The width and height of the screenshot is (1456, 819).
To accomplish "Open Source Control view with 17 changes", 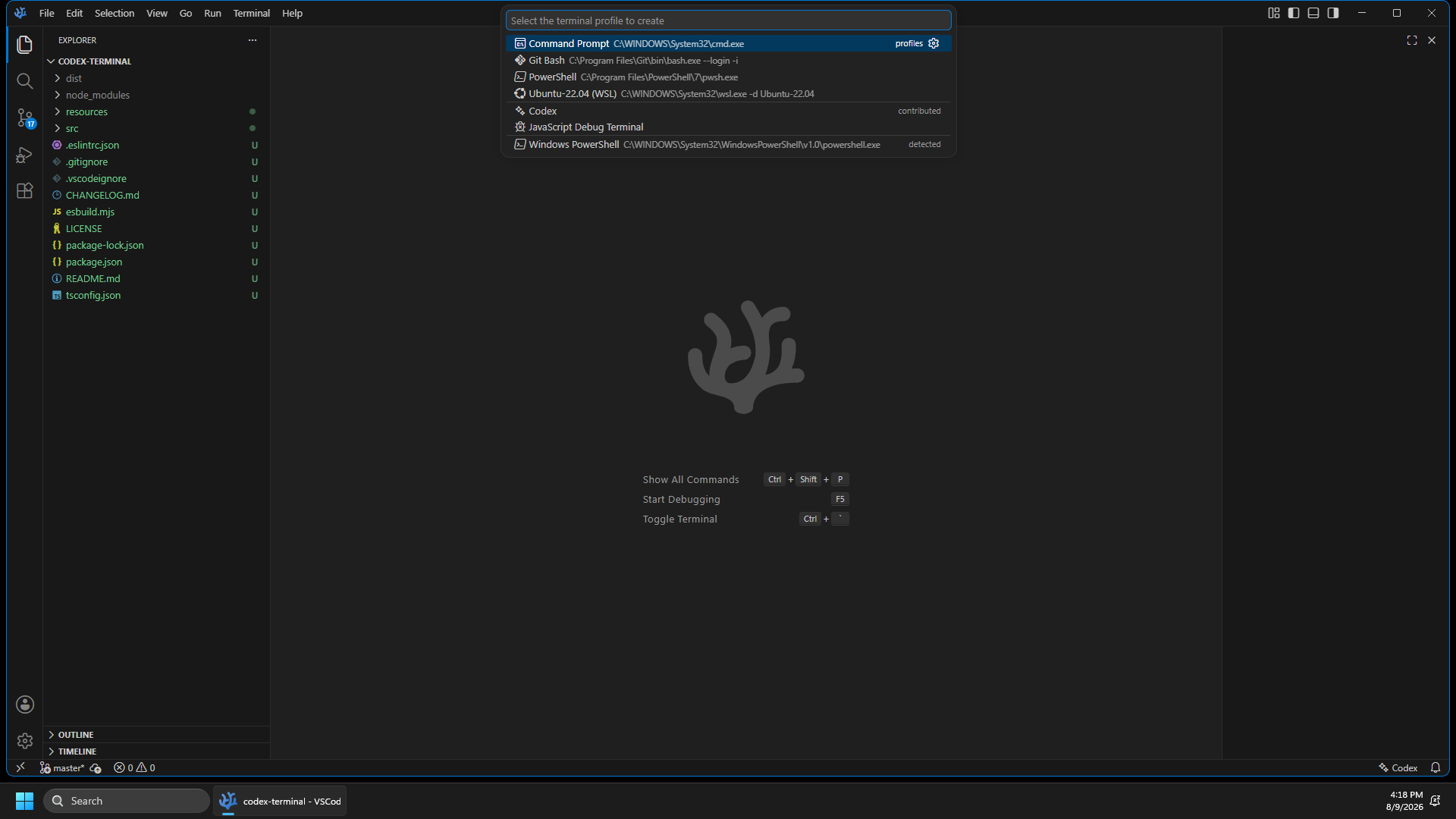I will click(24, 118).
